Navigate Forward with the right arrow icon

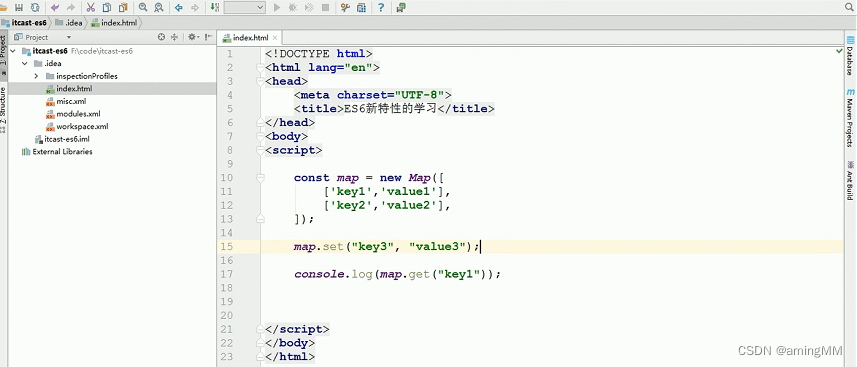tap(195, 8)
